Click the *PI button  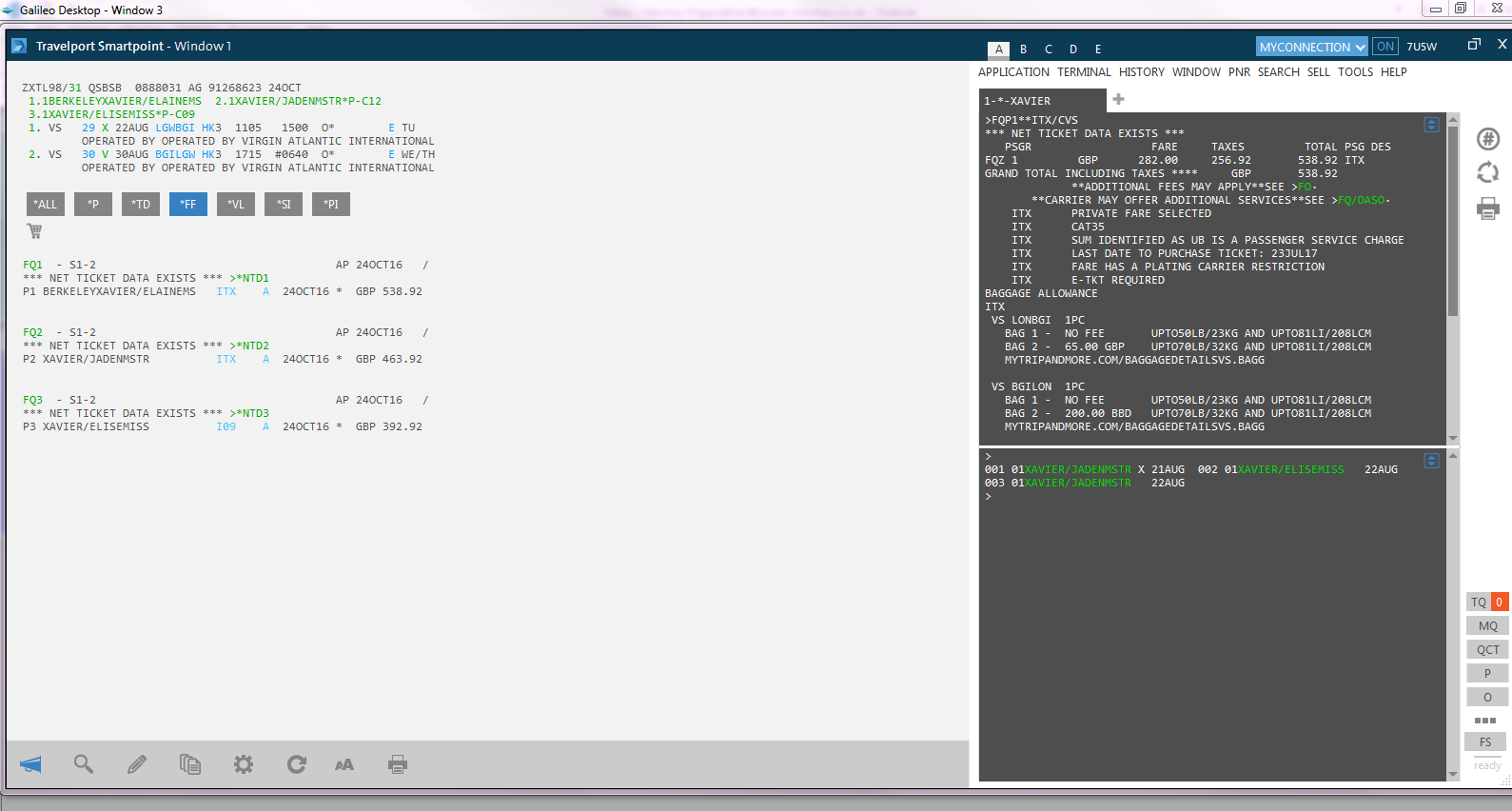click(x=331, y=204)
